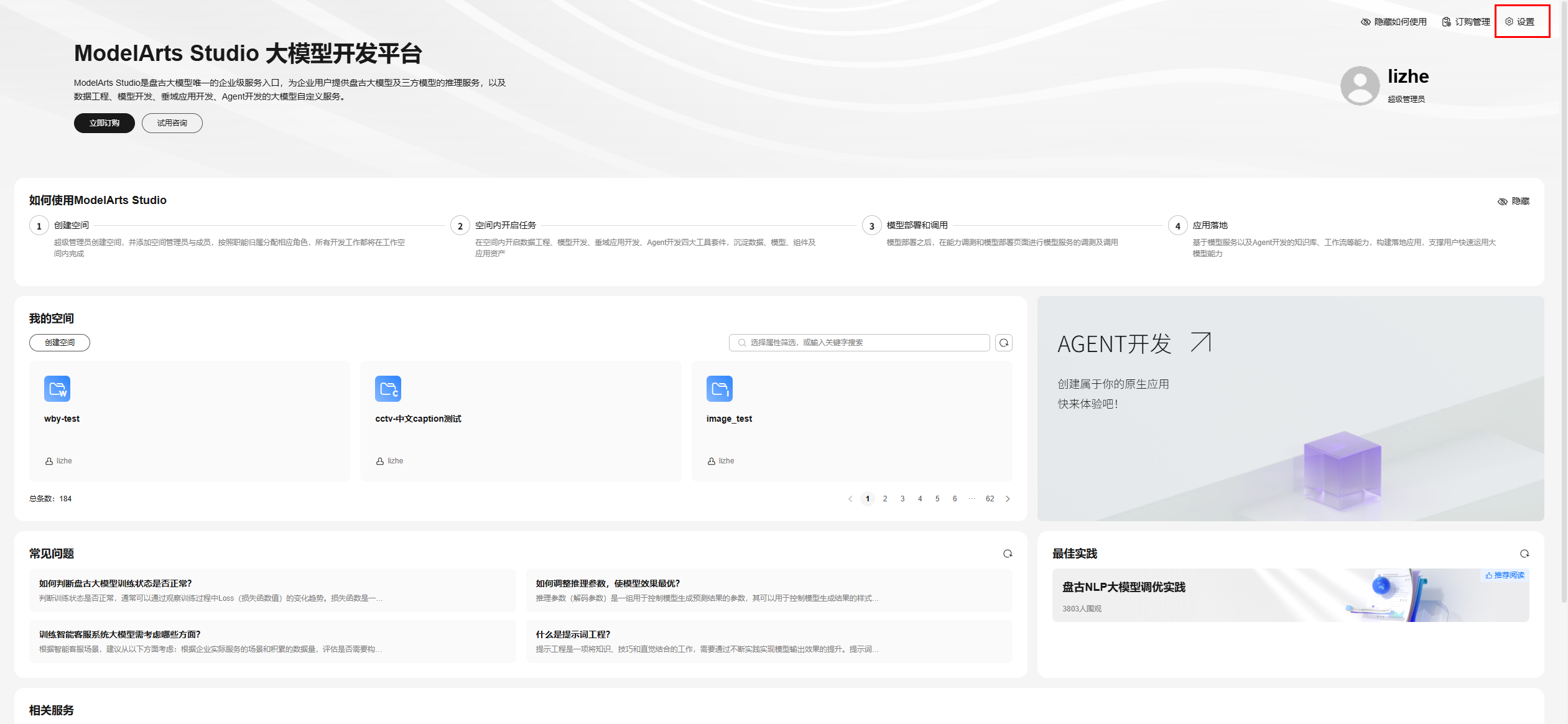The image size is (1568, 724).
Task: Refresh the 常见问题 section
Action: pos(1008,554)
